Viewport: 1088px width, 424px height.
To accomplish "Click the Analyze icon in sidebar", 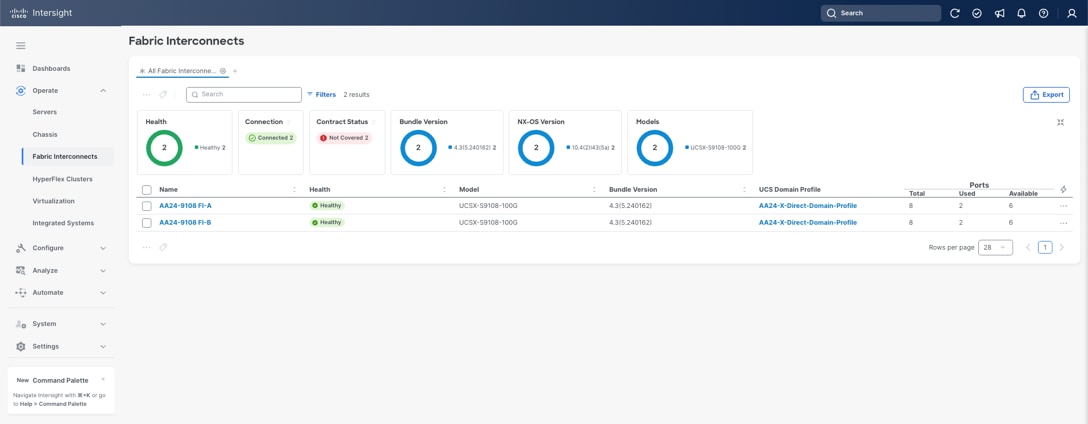I will tap(21, 270).
